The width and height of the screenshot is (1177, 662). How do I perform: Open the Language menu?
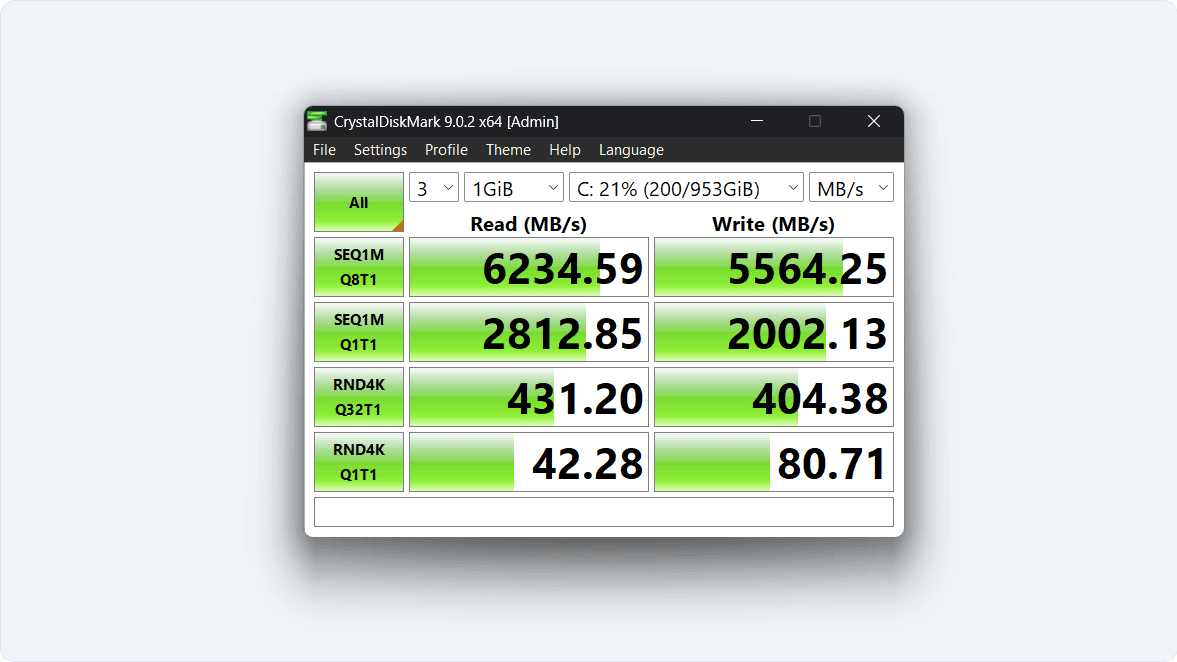(631, 150)
